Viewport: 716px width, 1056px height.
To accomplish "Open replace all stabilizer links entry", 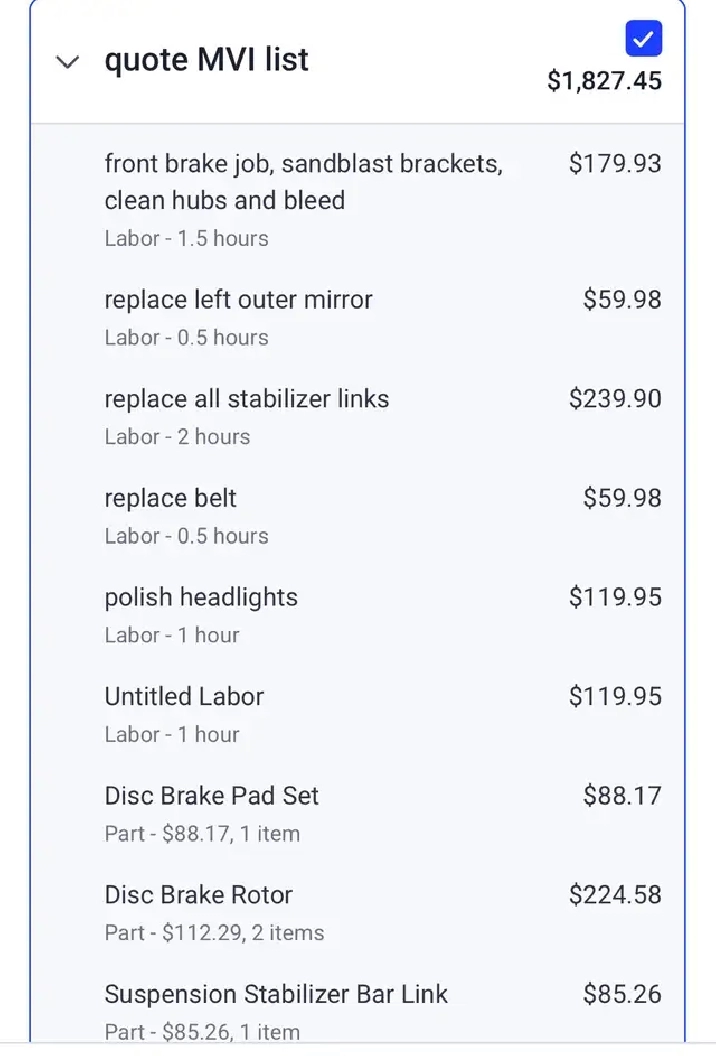I will (x=246, y=399).
